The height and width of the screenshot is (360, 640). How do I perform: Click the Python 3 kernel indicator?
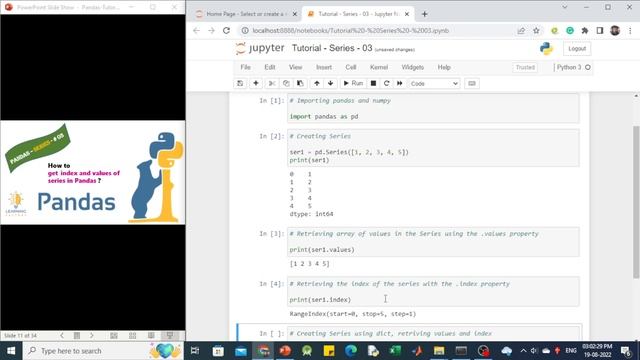click(x=573, y=67)
